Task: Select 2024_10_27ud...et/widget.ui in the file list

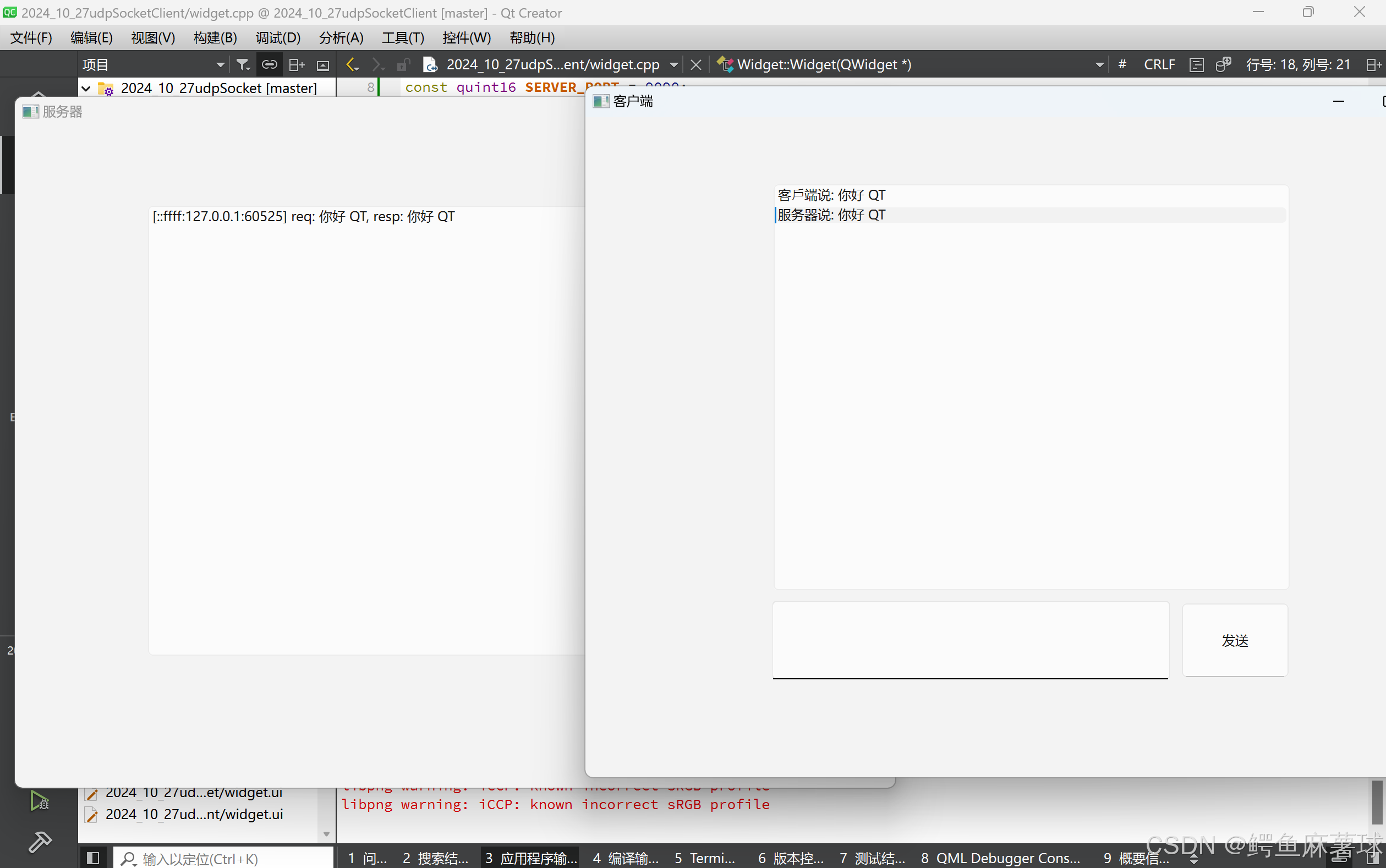Action: 194,793
